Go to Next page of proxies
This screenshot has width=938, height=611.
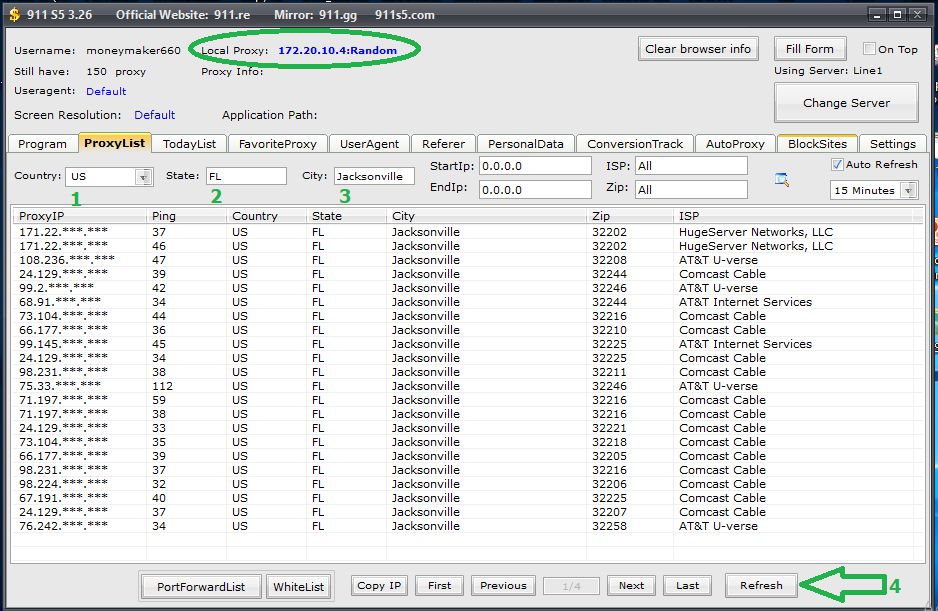click(631, 586)
